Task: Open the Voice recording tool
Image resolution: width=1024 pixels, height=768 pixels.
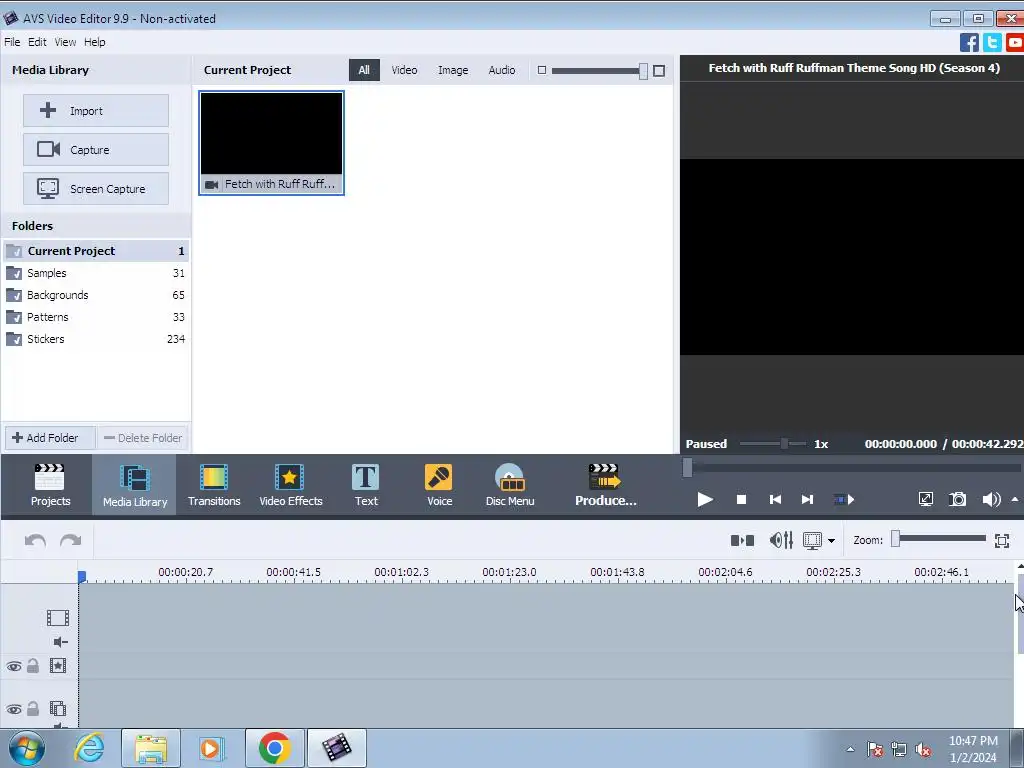Action: [x=439, y=485]
